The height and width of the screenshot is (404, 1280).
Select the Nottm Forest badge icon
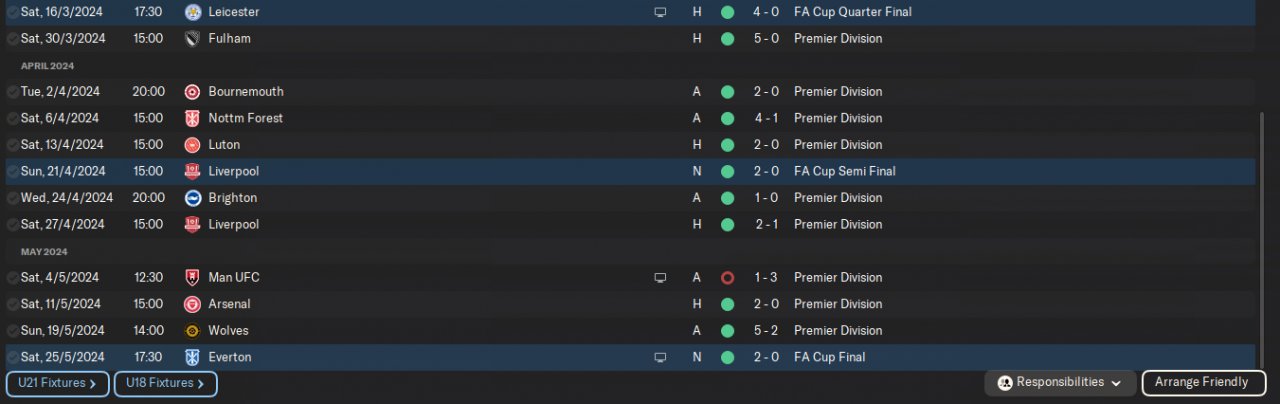click(193, 118)
